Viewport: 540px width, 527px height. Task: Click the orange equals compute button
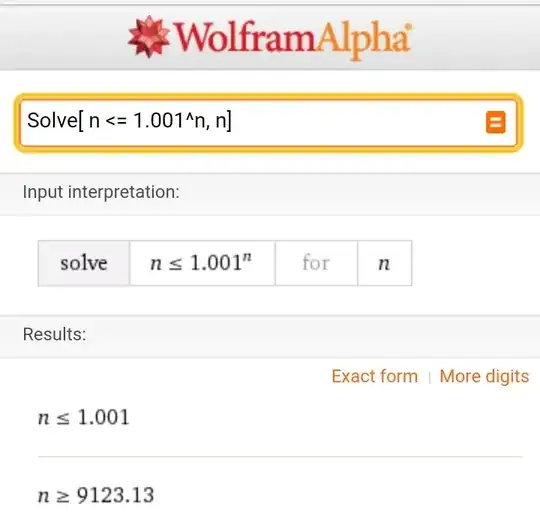(x=496, y=122)
